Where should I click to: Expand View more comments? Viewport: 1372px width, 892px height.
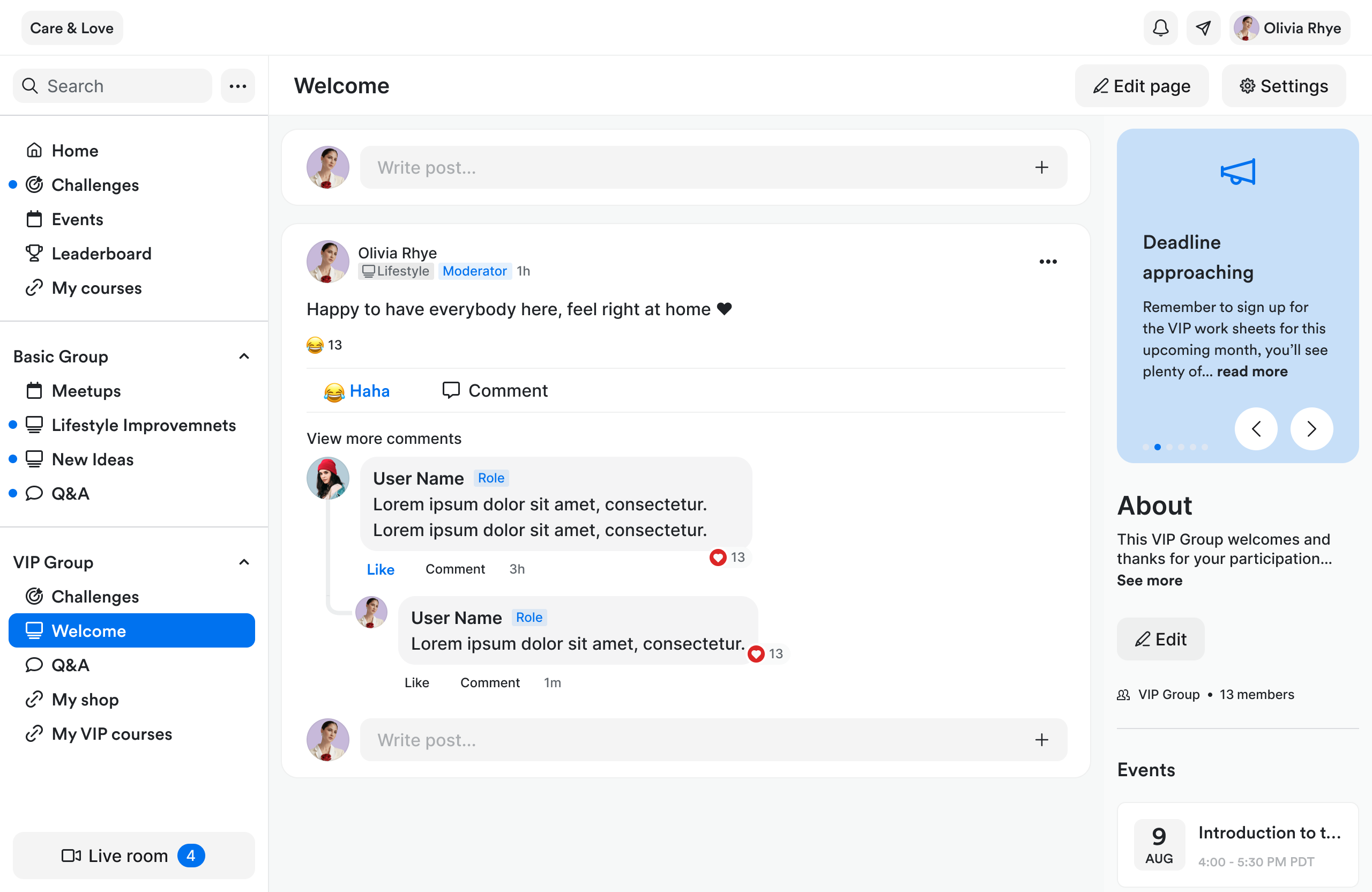coord(384,438)
